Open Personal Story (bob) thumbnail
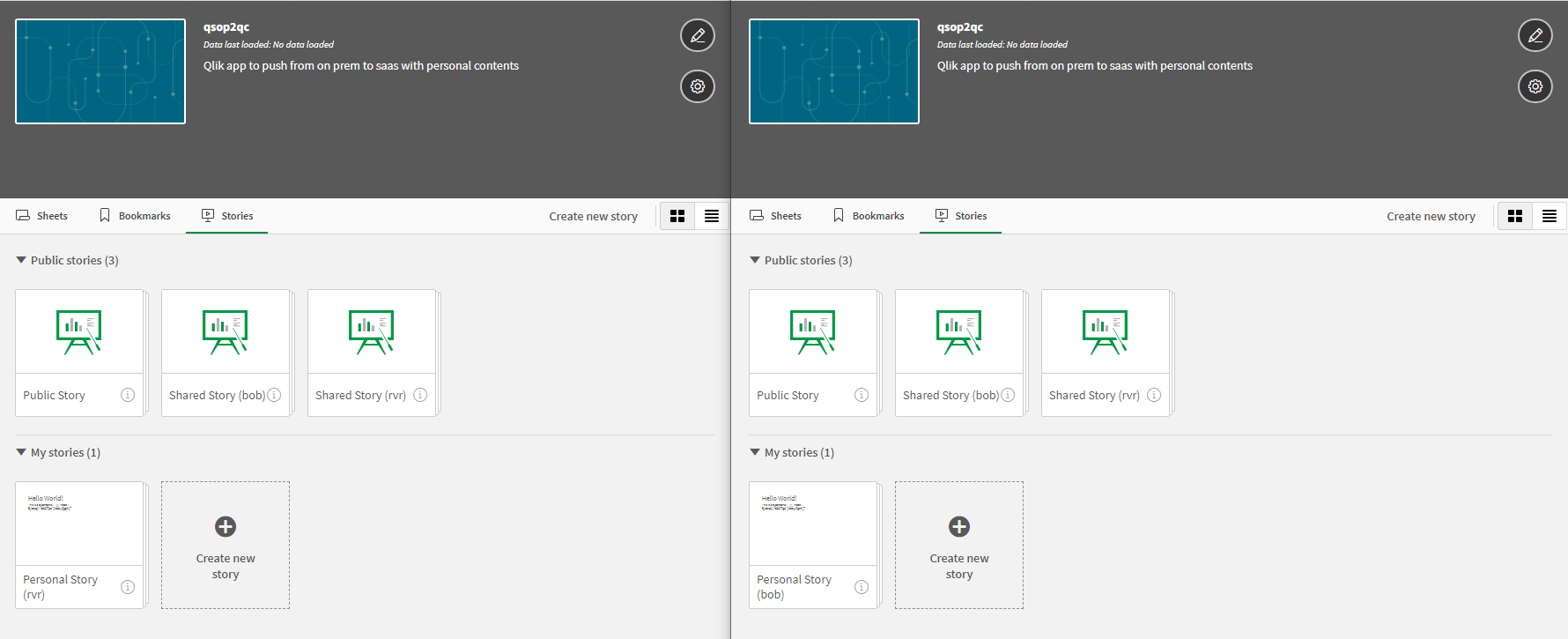Image resolution: width=1568 pixels, height=639 pixels. pyautogui.click(x=813, y=524)
